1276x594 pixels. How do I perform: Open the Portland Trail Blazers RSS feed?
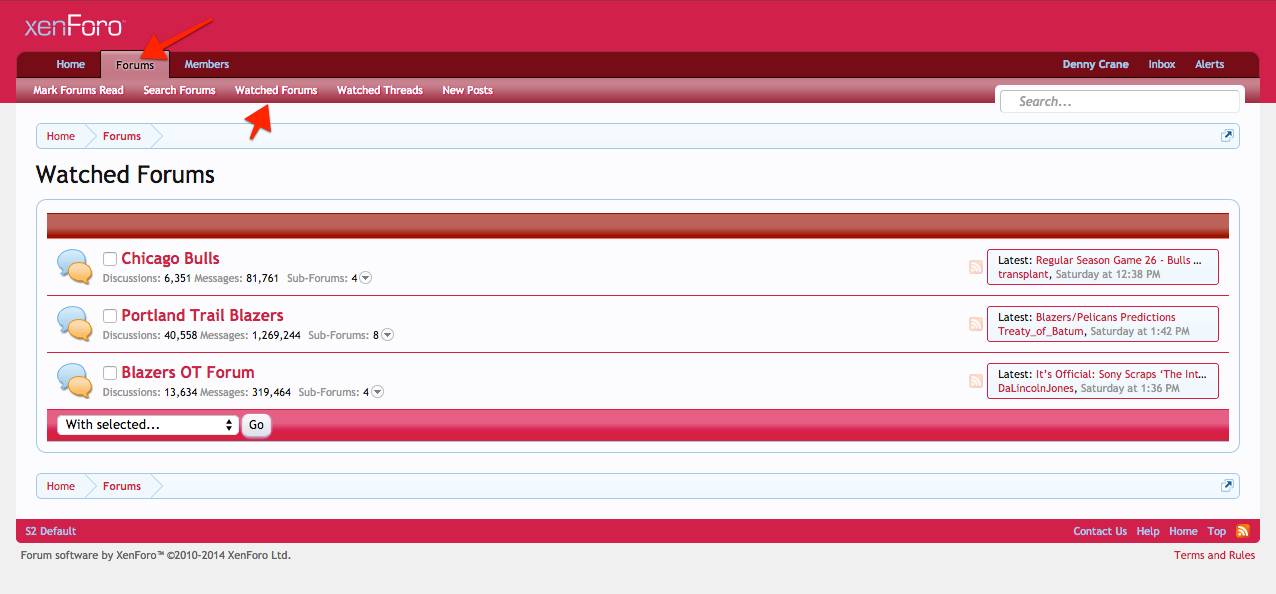click(976, 324)
